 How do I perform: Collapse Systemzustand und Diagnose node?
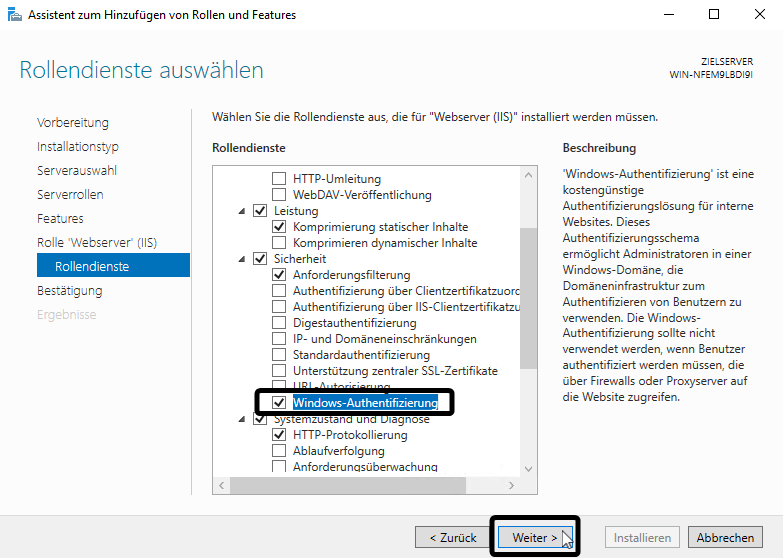point(242,419)
